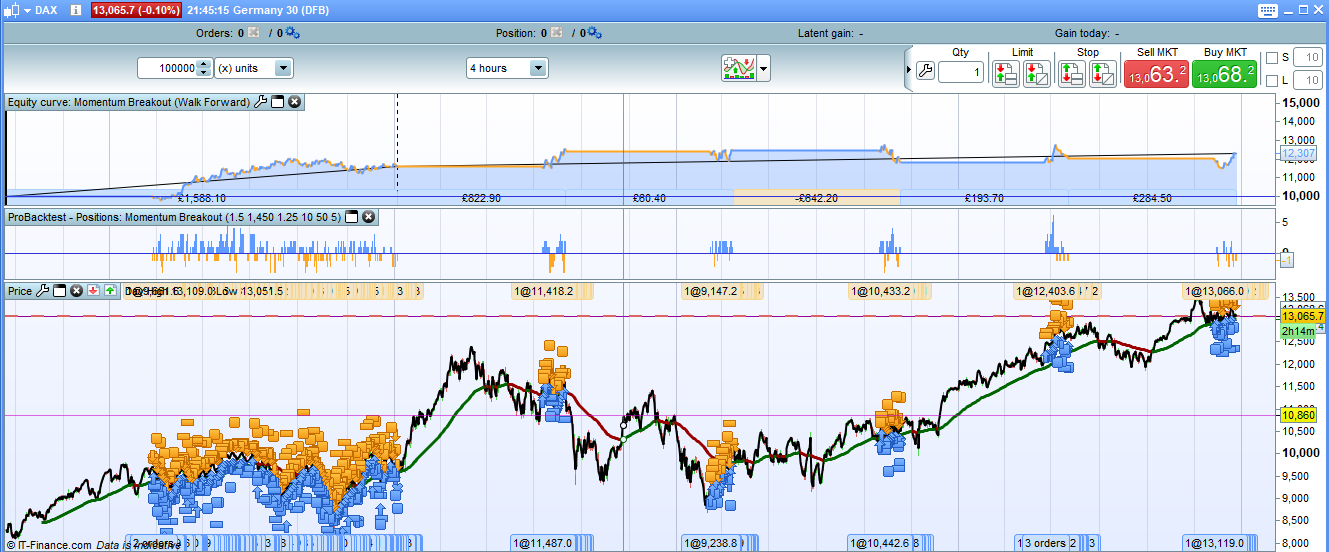Viewport: 1329px width, 552px height.
Task: Select the 1@13,066.0 order label
Action: click(1214, 292)
